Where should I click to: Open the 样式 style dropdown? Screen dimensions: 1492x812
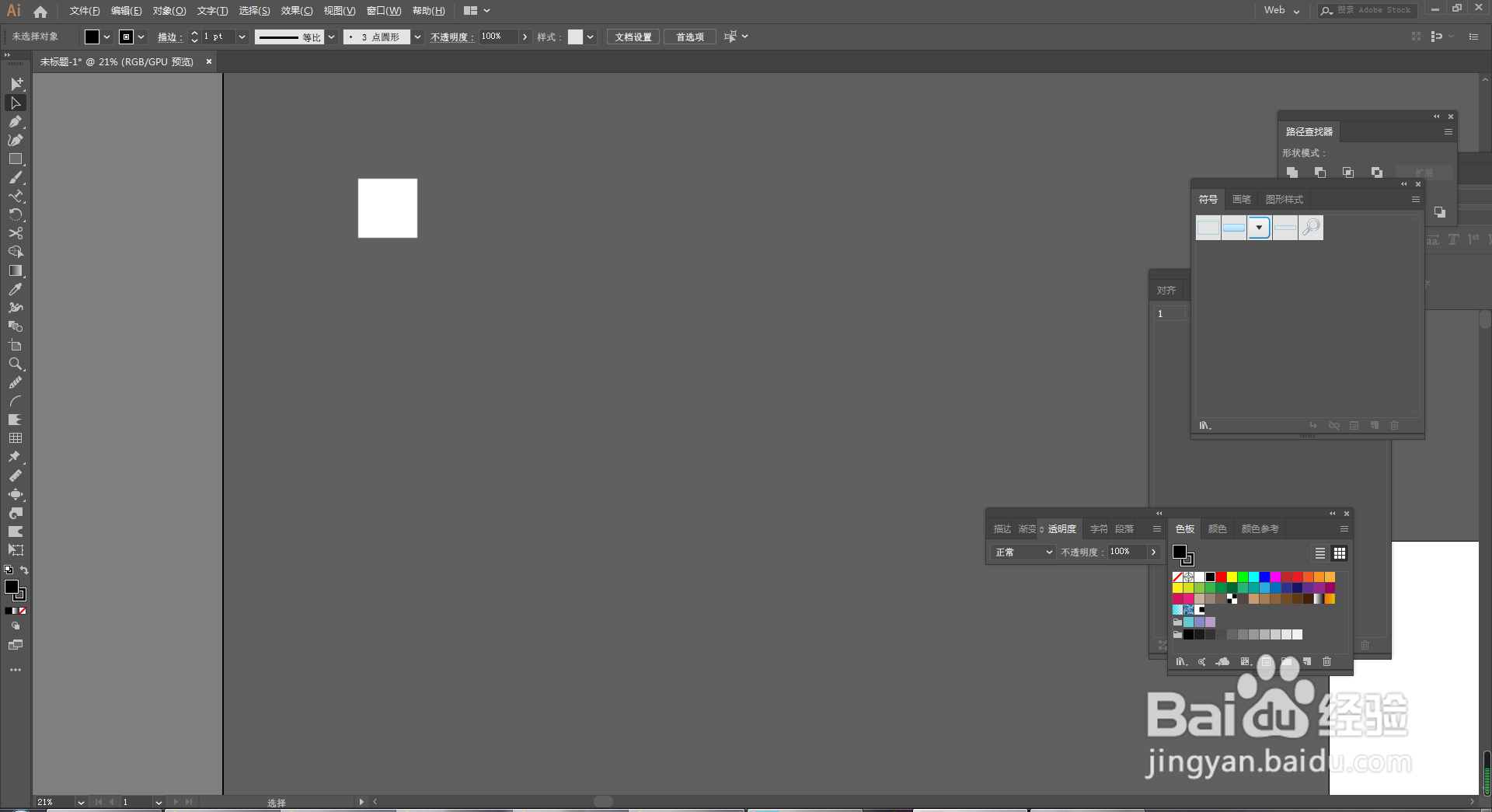point(591,37)
